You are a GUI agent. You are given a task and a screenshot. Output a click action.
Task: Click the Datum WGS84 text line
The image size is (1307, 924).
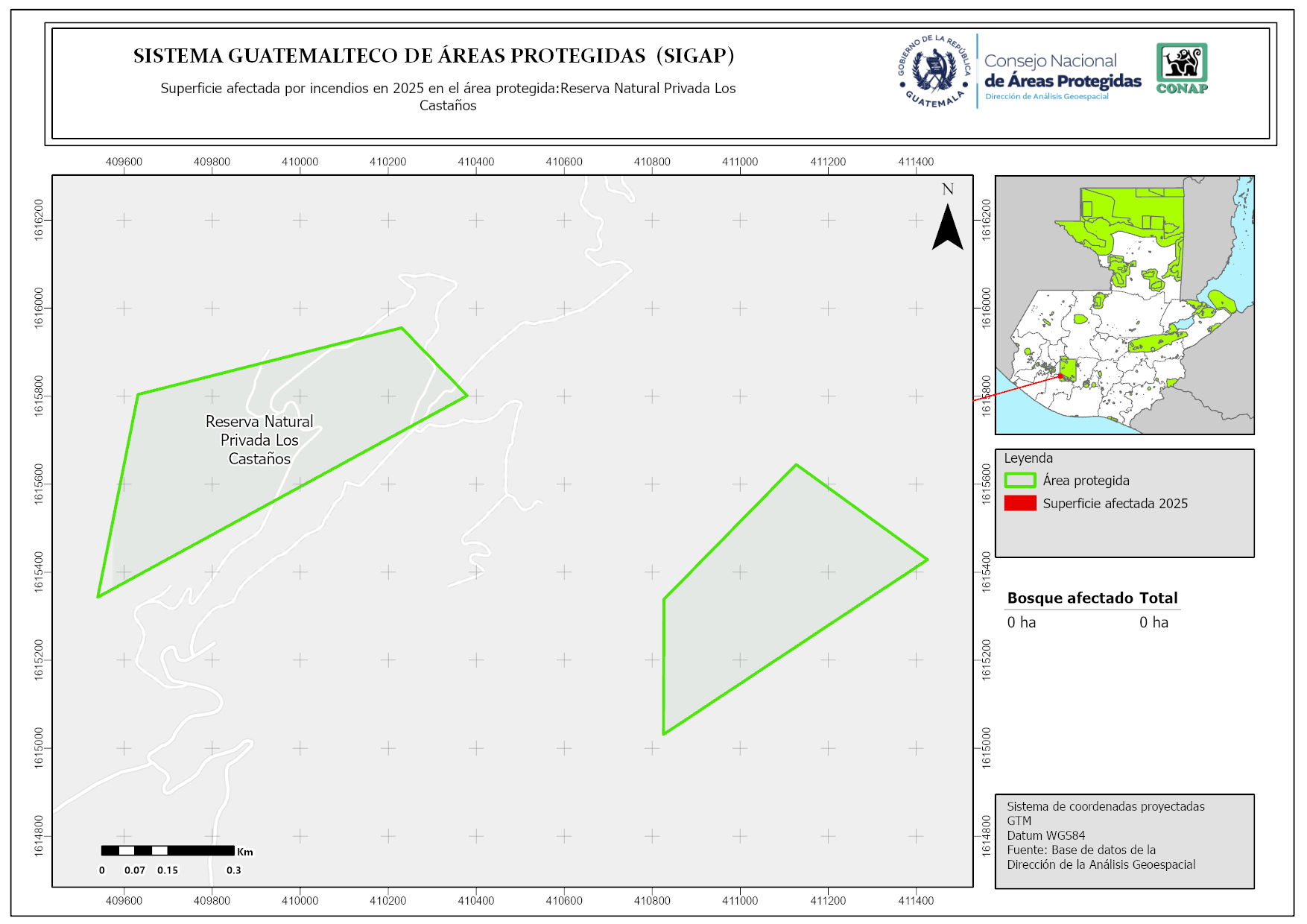coord(1045,835)
